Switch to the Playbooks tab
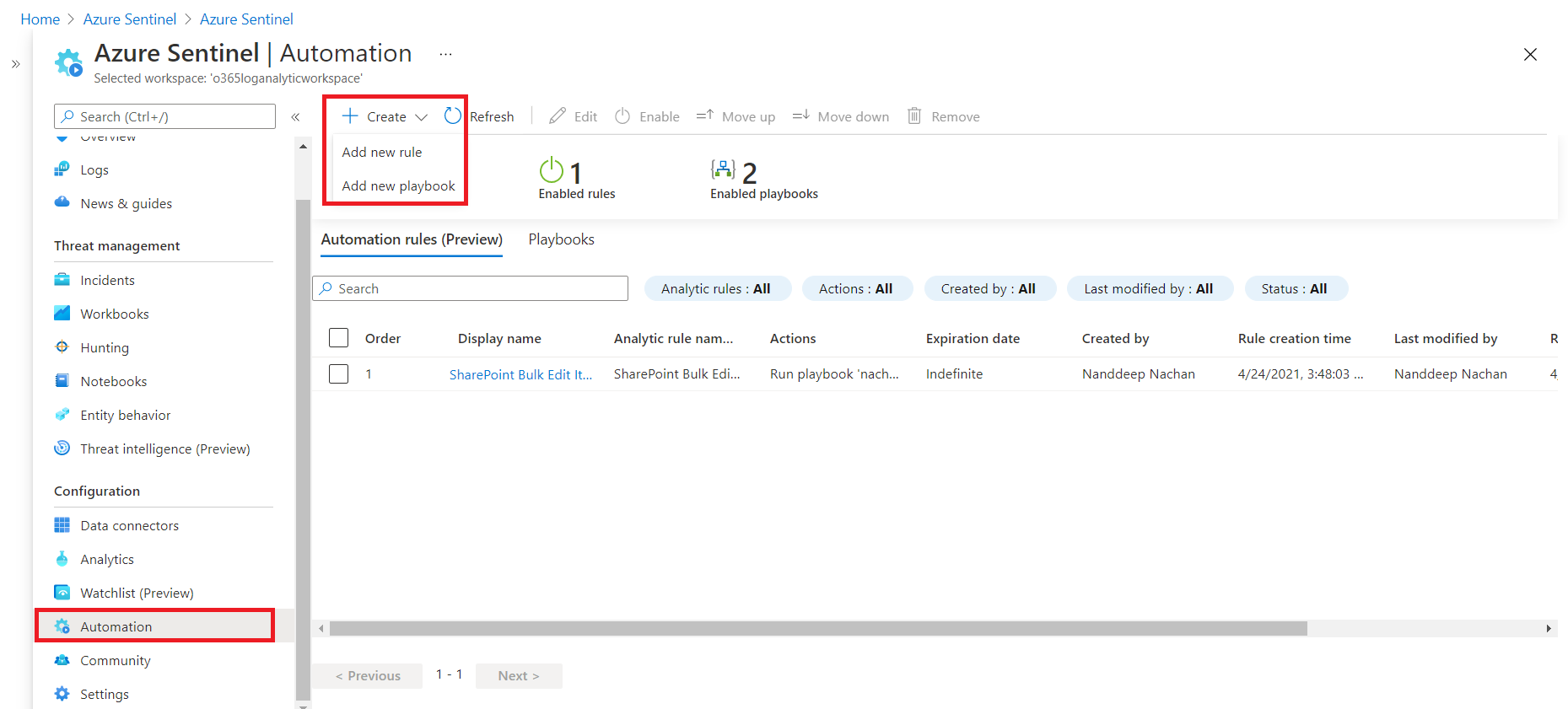Image resolution: width=1568 pixels, height=709 pixels. tap(561, 239)
